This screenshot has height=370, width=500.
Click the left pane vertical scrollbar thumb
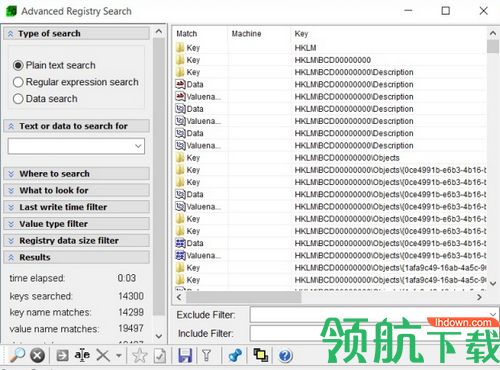click(159, 177)
